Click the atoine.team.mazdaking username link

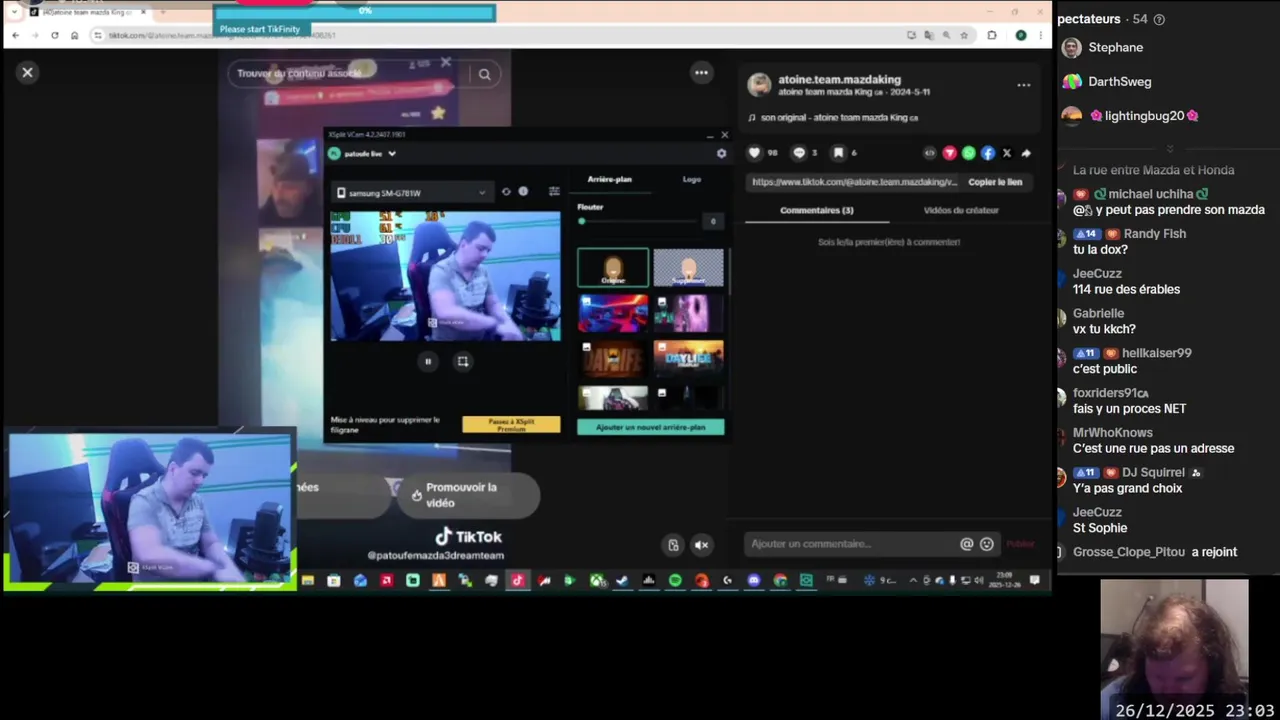(839, 79)
